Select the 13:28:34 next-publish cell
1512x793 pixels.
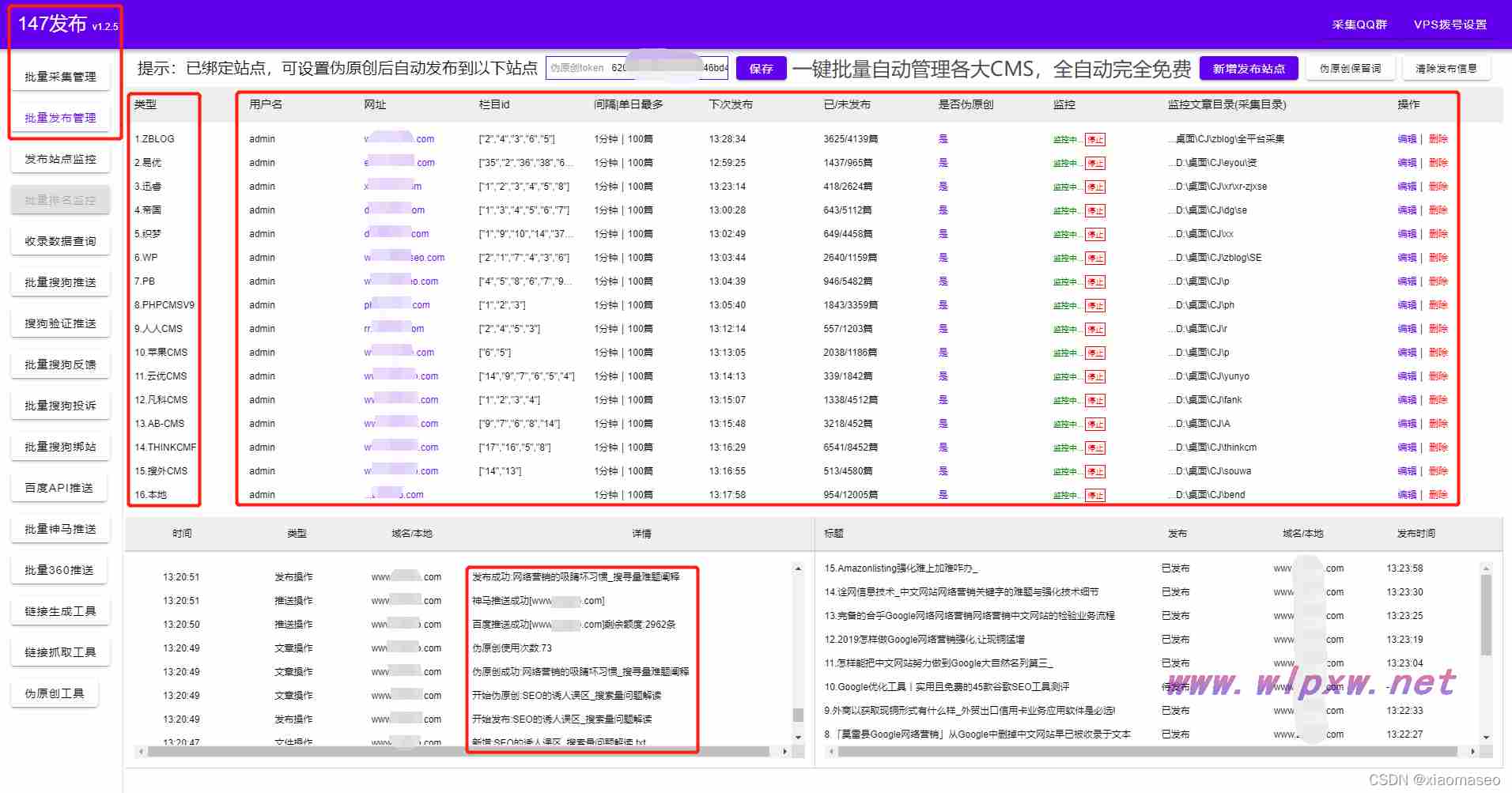[728, 139]
